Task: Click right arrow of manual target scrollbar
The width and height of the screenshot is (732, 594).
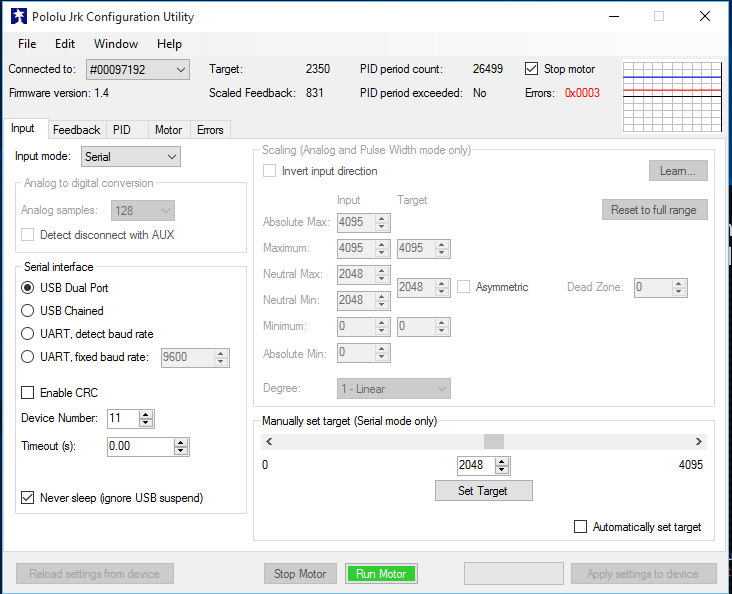Action: pos(698,441)
